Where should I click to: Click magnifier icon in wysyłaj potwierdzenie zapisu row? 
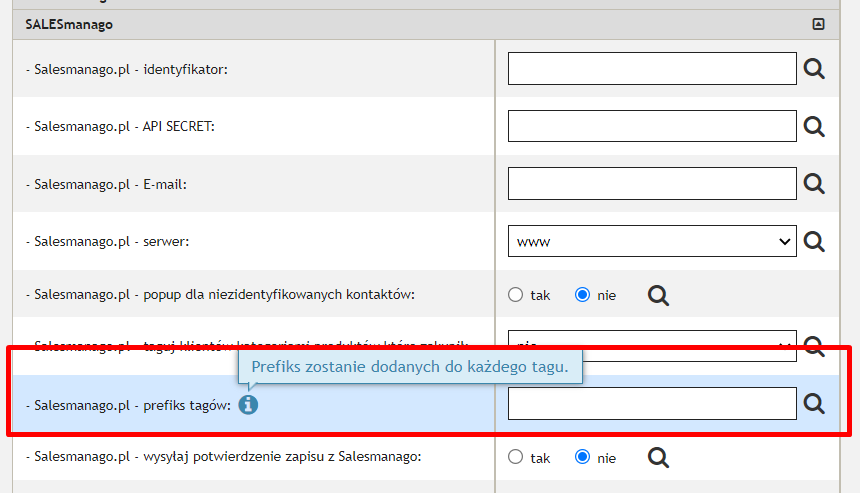658,457
